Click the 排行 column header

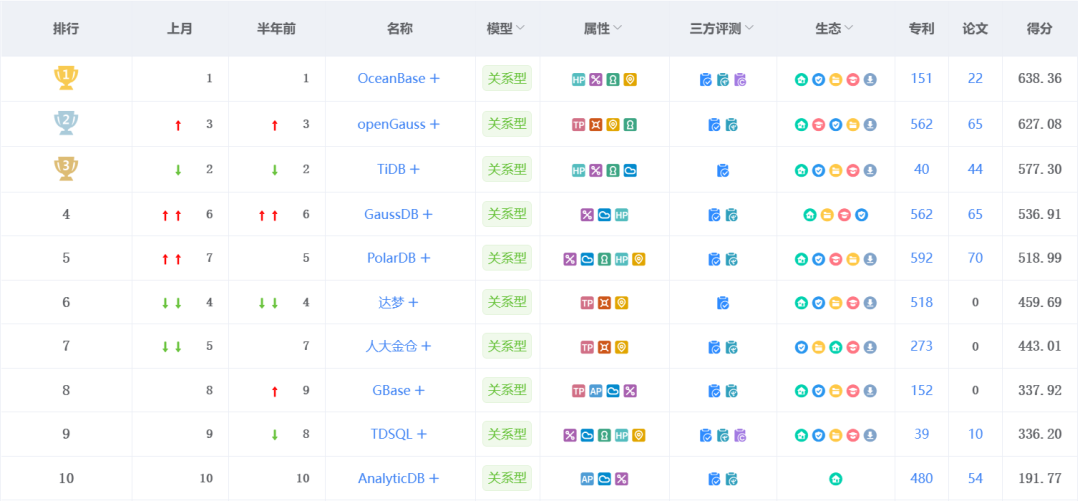pyautogui.click(x=66, y=28)
